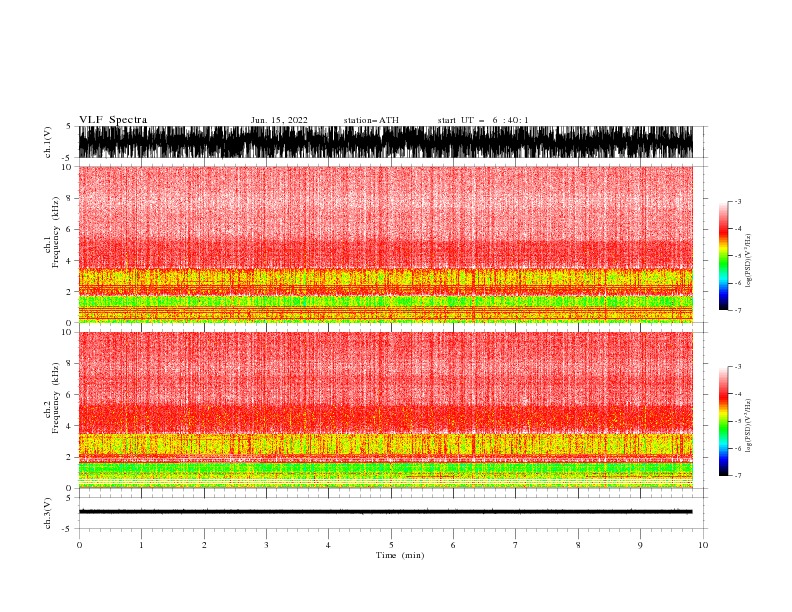
Task: Click the time axis tick label '3'
Action: (x=266, y=545)
